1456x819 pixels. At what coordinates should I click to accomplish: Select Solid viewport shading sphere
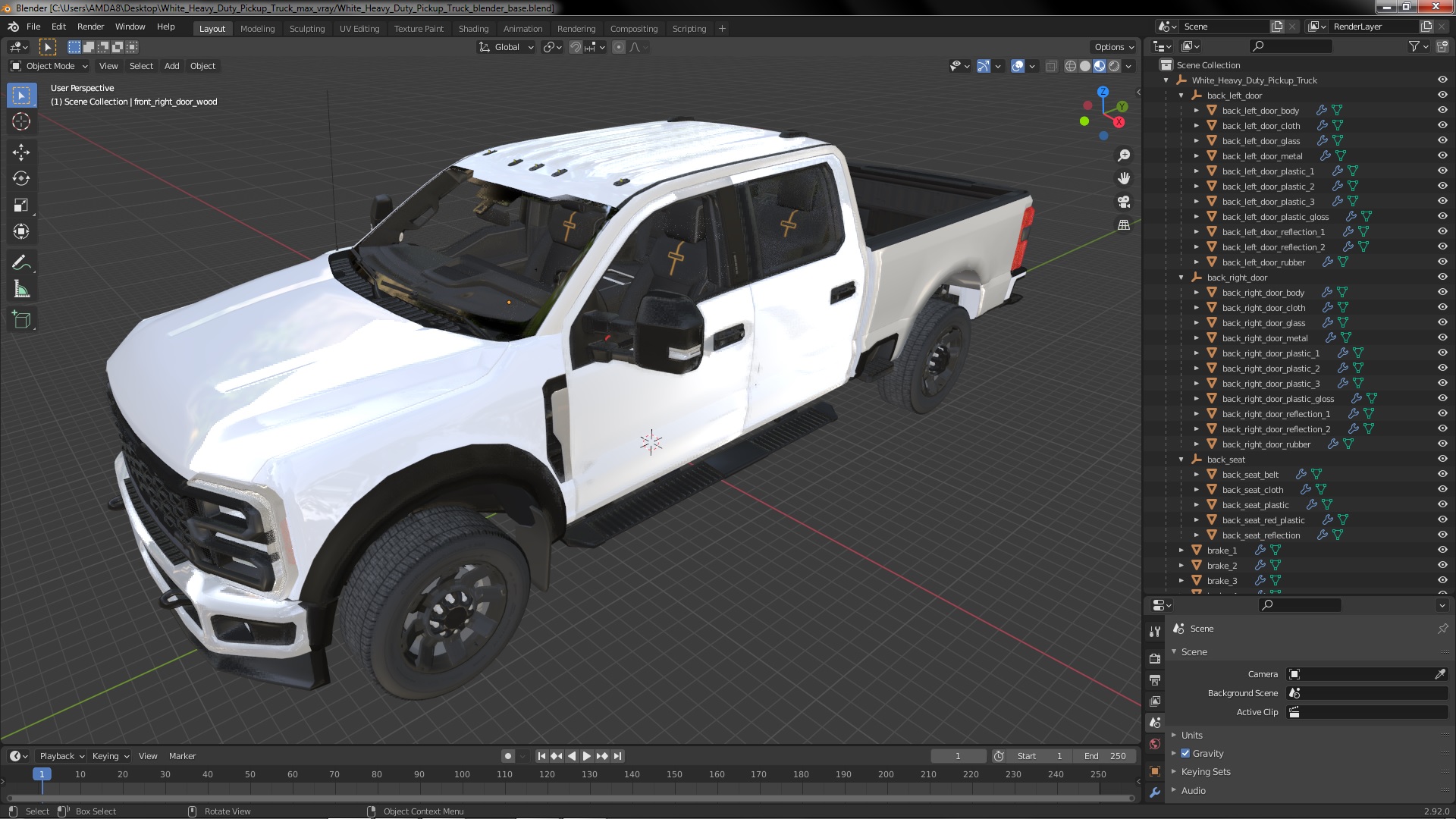pyautogui.click(x=1085, y=67)
